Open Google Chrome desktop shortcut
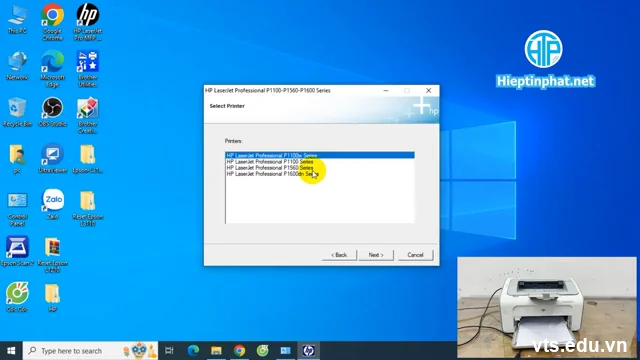640x360 pixels. [53, 22]
